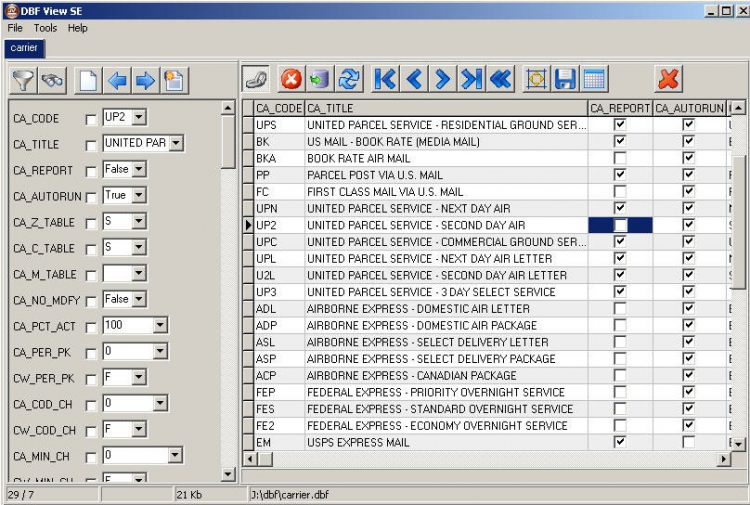This screenshot has height=505, width=750.
Task: Open the CA_M_TABLE dropdown
Action: coord(139,273)
